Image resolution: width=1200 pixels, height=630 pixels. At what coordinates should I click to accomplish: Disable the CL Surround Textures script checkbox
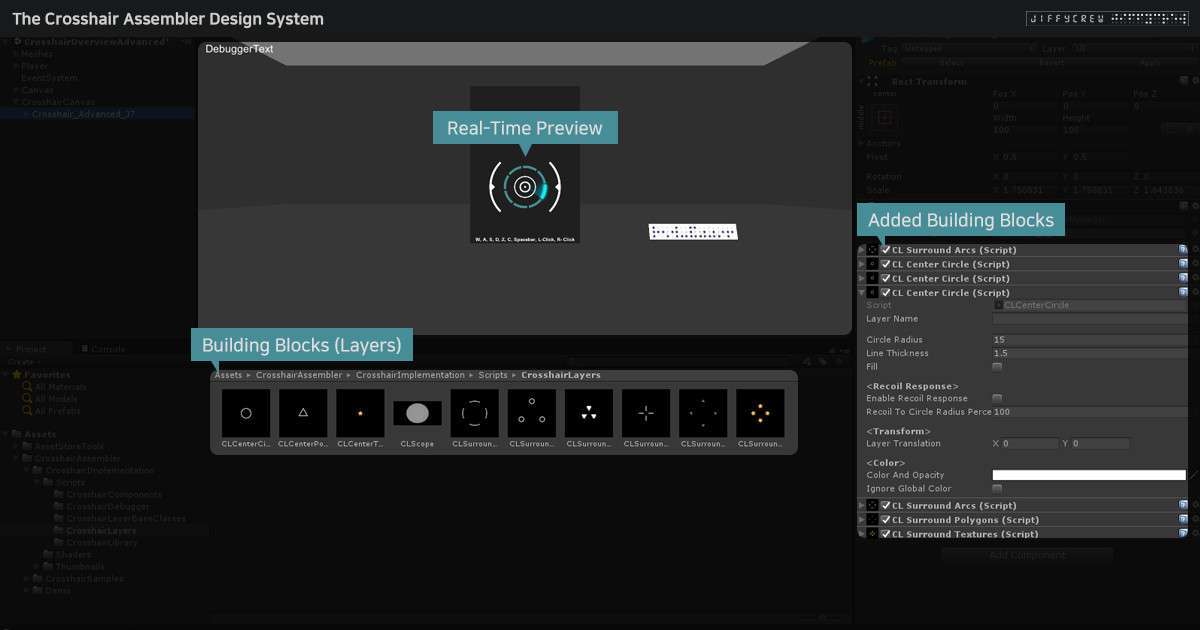[886, 534]
